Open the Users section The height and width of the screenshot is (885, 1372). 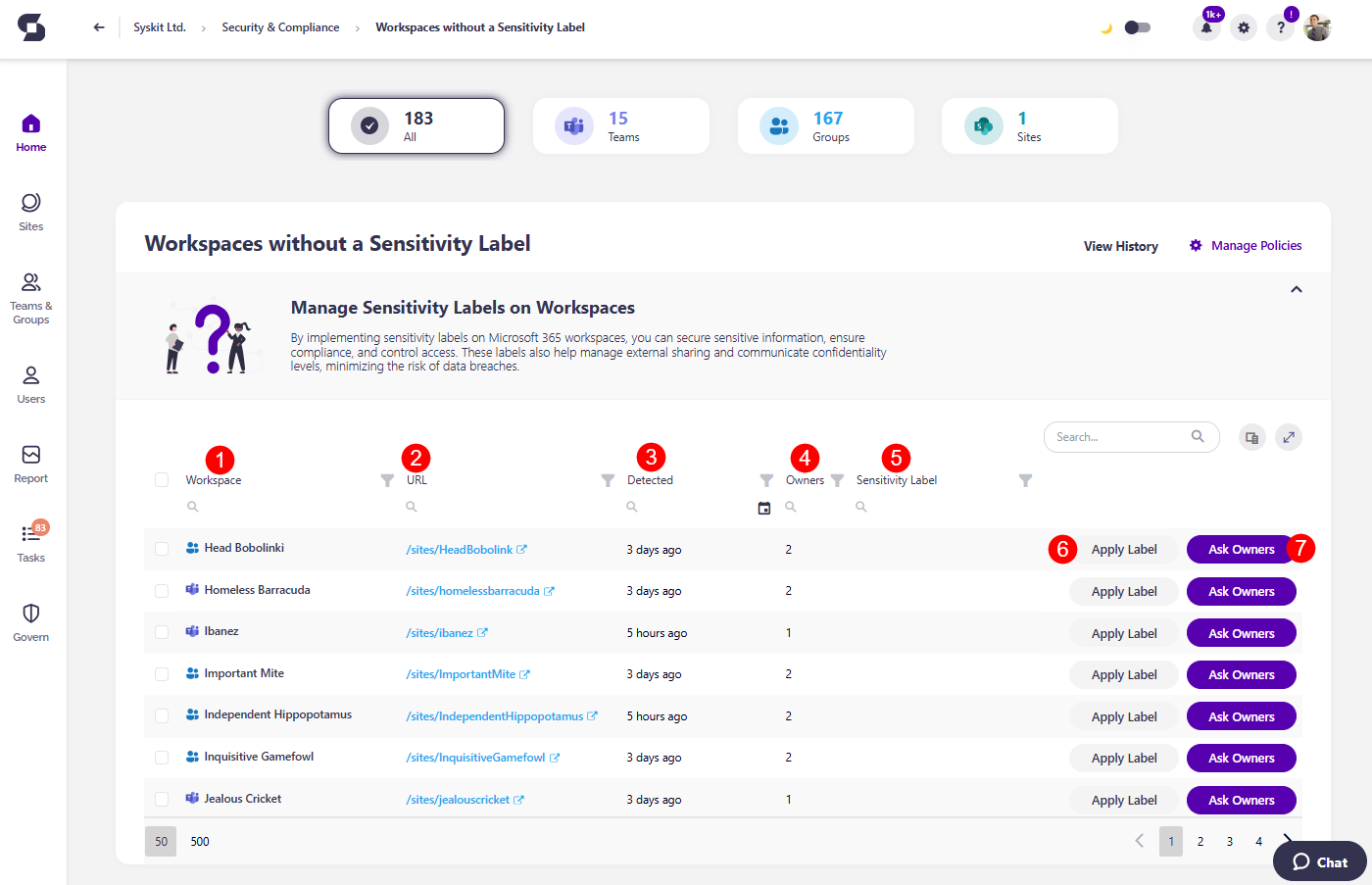click(x=30, y=382)
